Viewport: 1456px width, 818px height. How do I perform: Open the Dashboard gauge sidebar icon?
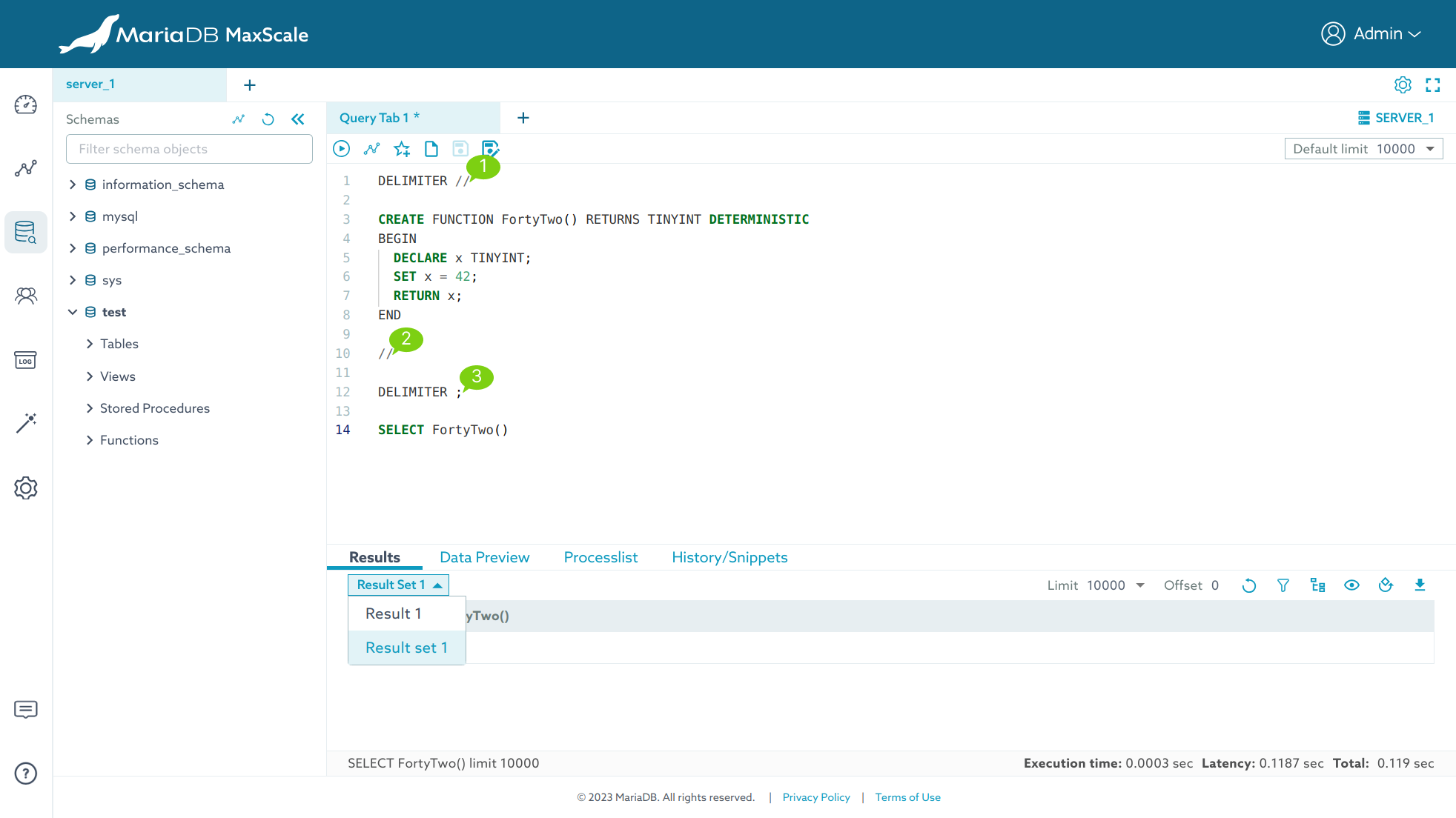(x=26, y=104)
